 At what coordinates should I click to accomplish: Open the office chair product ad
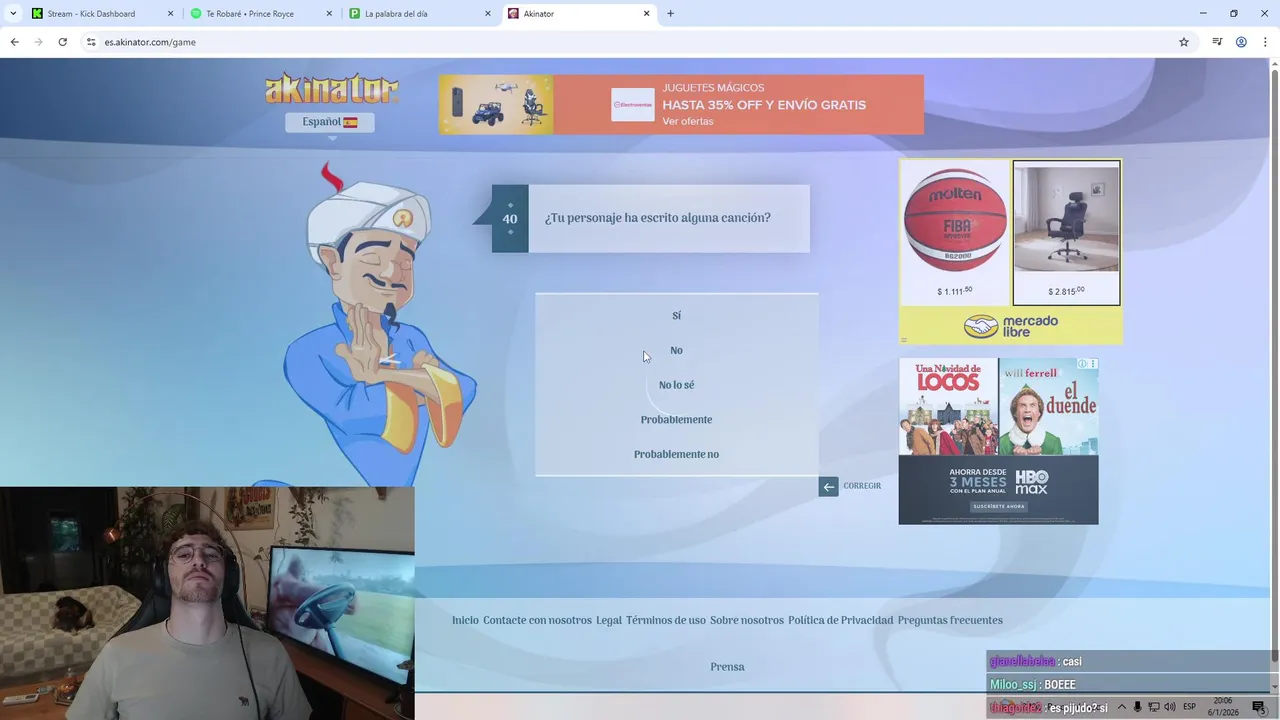click(1066, 233)
